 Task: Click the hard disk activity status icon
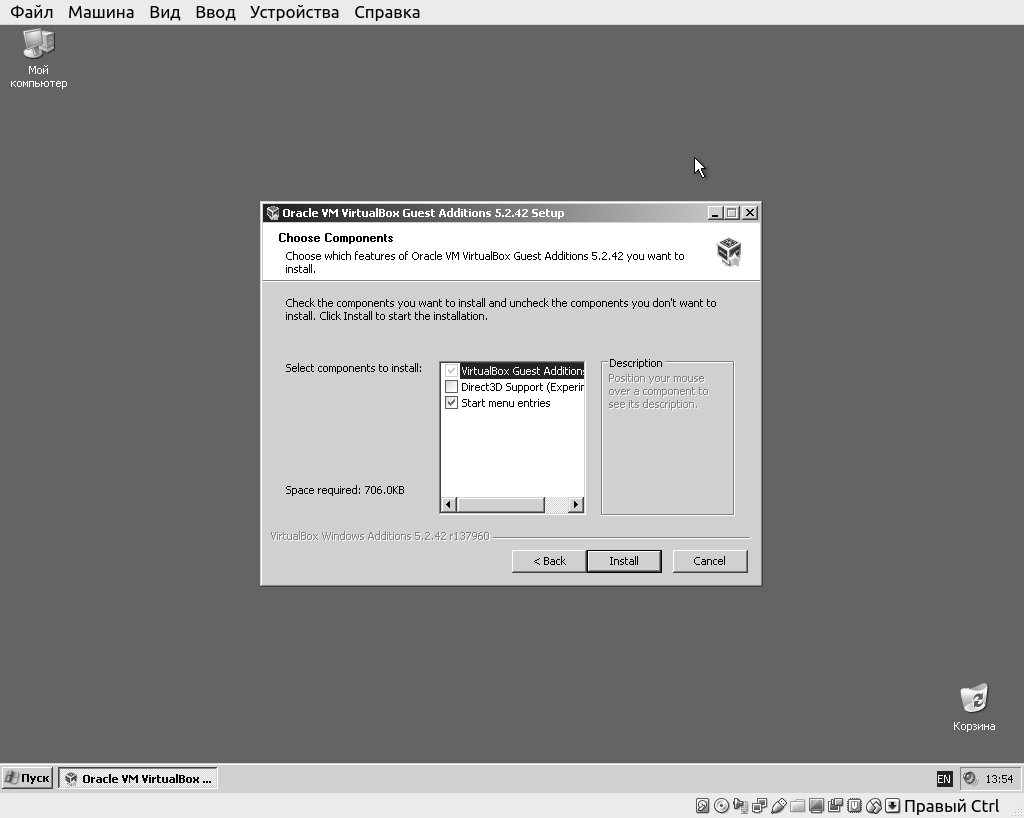[702, 806]
